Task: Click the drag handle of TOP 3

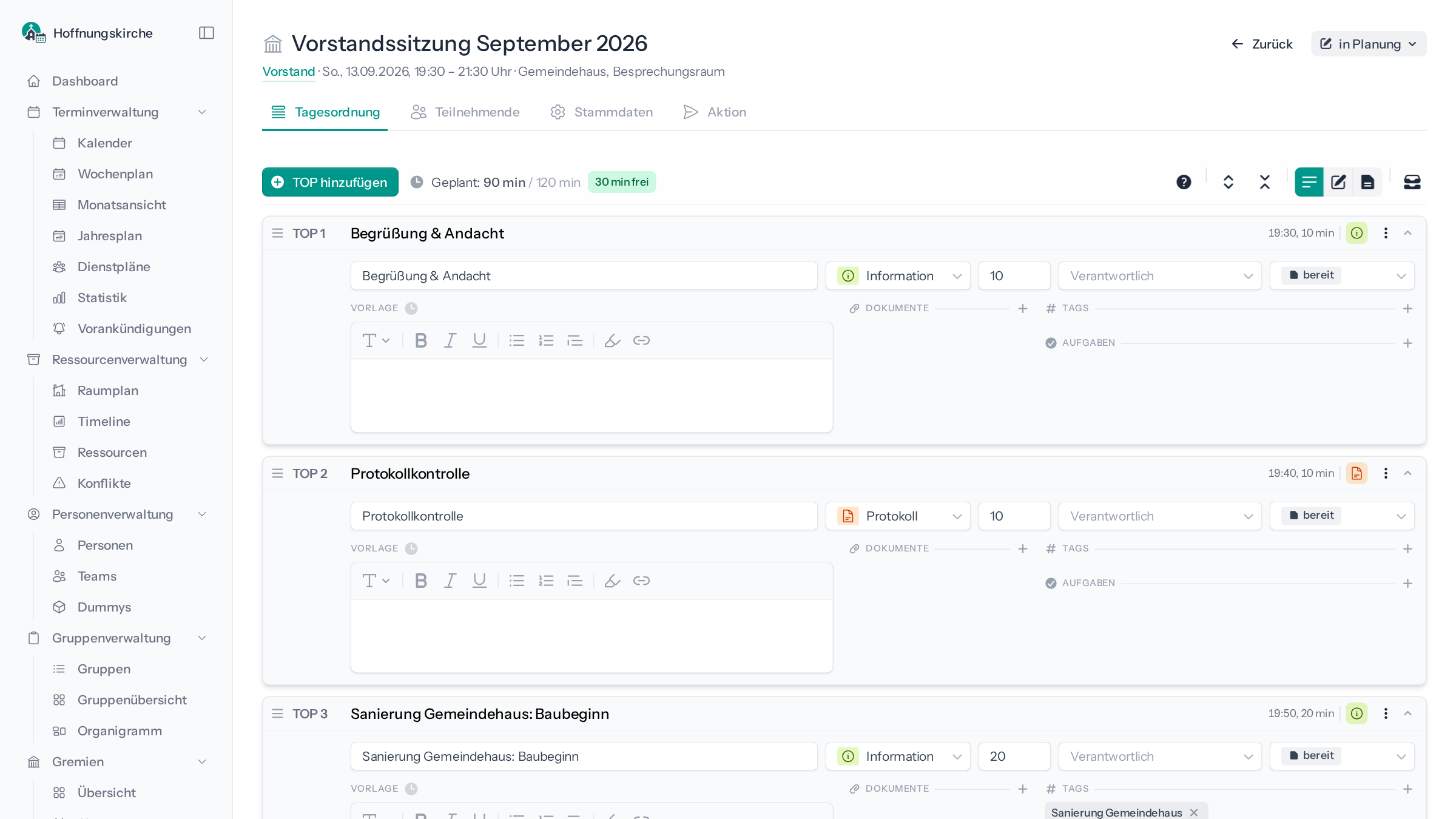Action: tap(277, 714)
